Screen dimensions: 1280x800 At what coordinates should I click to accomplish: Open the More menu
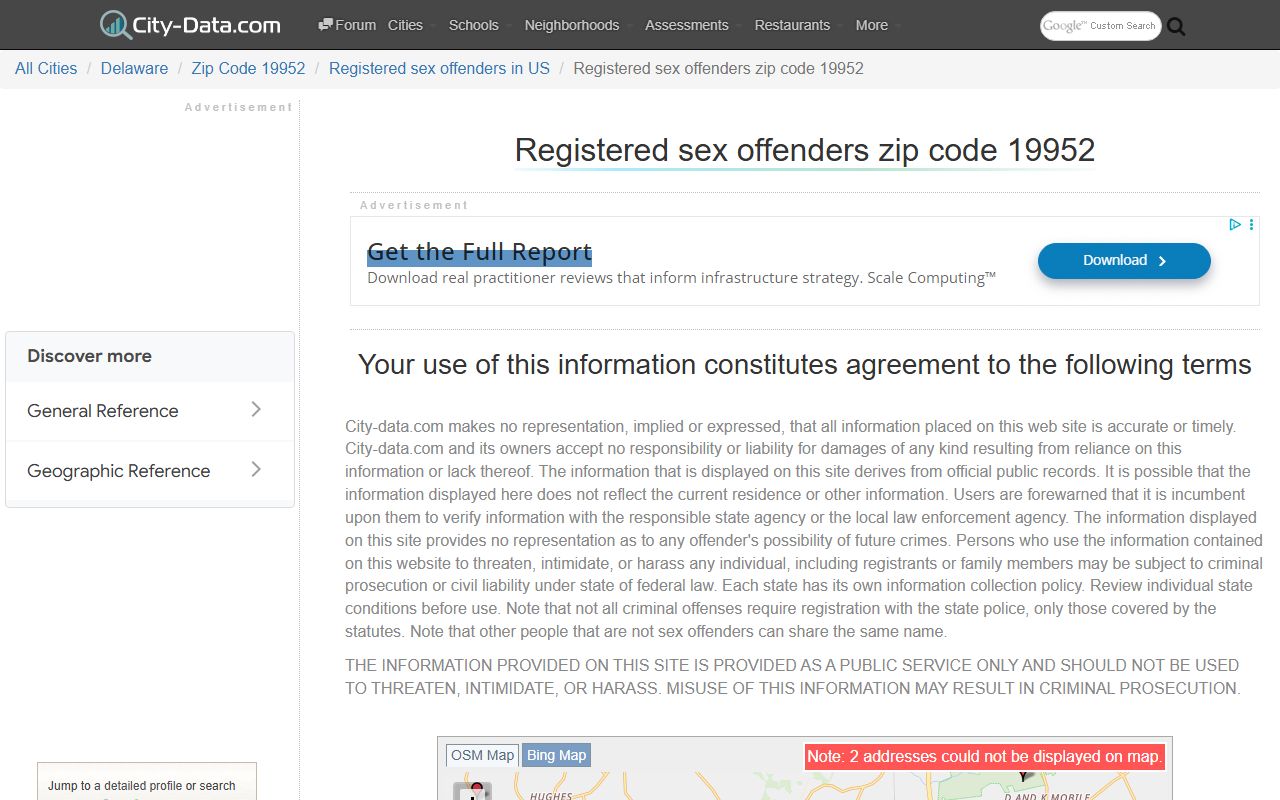[x=872, y=25]
